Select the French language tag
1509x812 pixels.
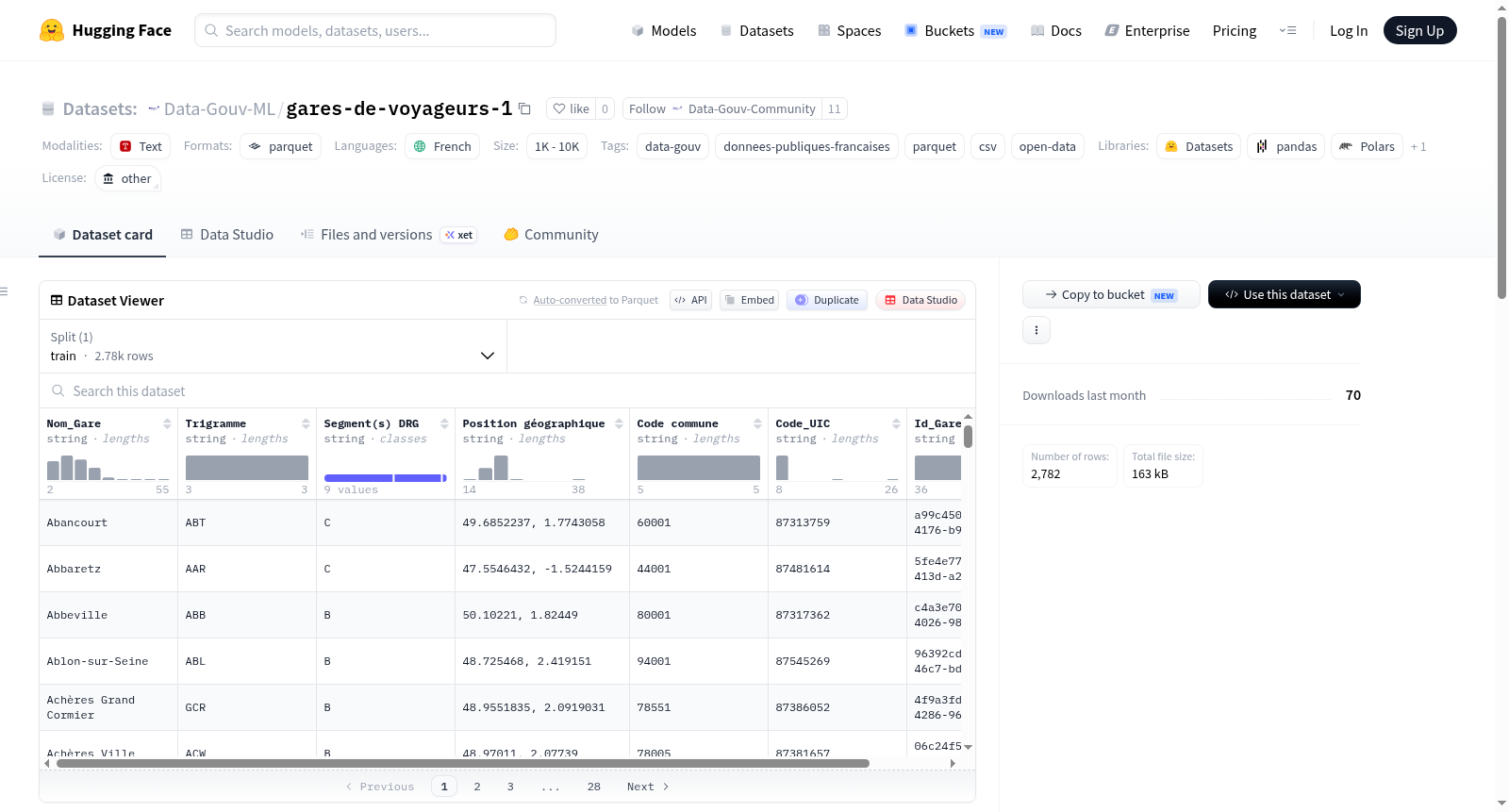pyautogui.click(x=442, y=146)
